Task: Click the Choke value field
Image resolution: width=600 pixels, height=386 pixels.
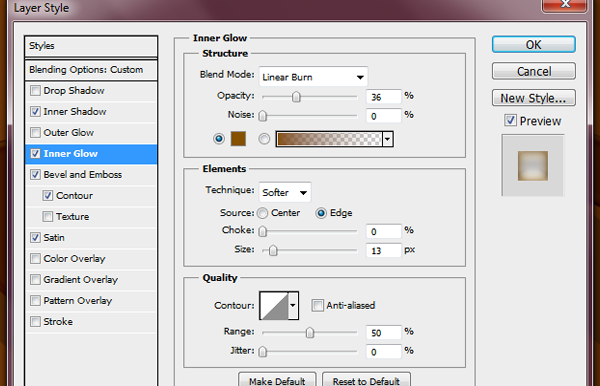Action: coord(383,231)
